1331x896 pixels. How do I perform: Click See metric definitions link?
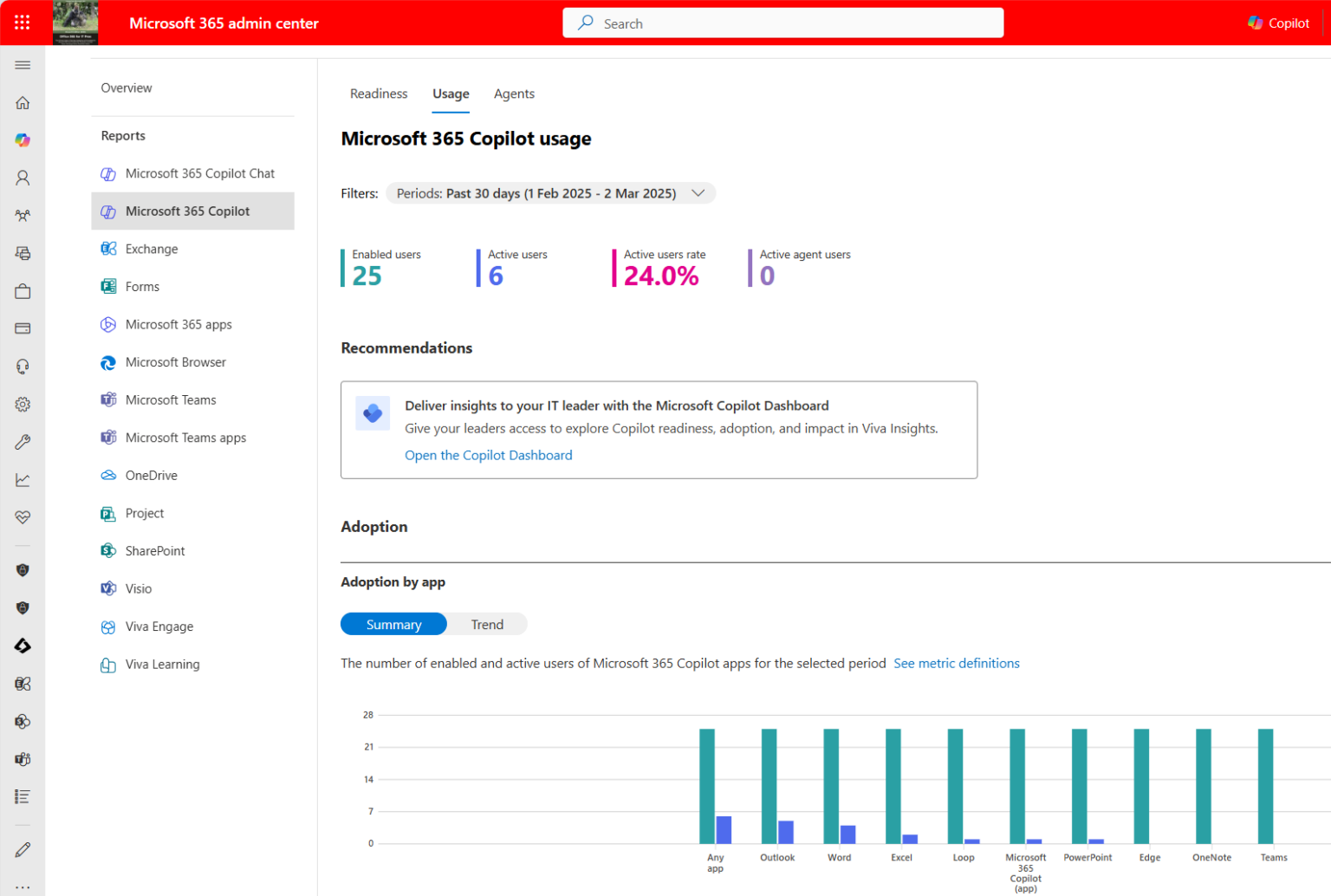[956, 663]
